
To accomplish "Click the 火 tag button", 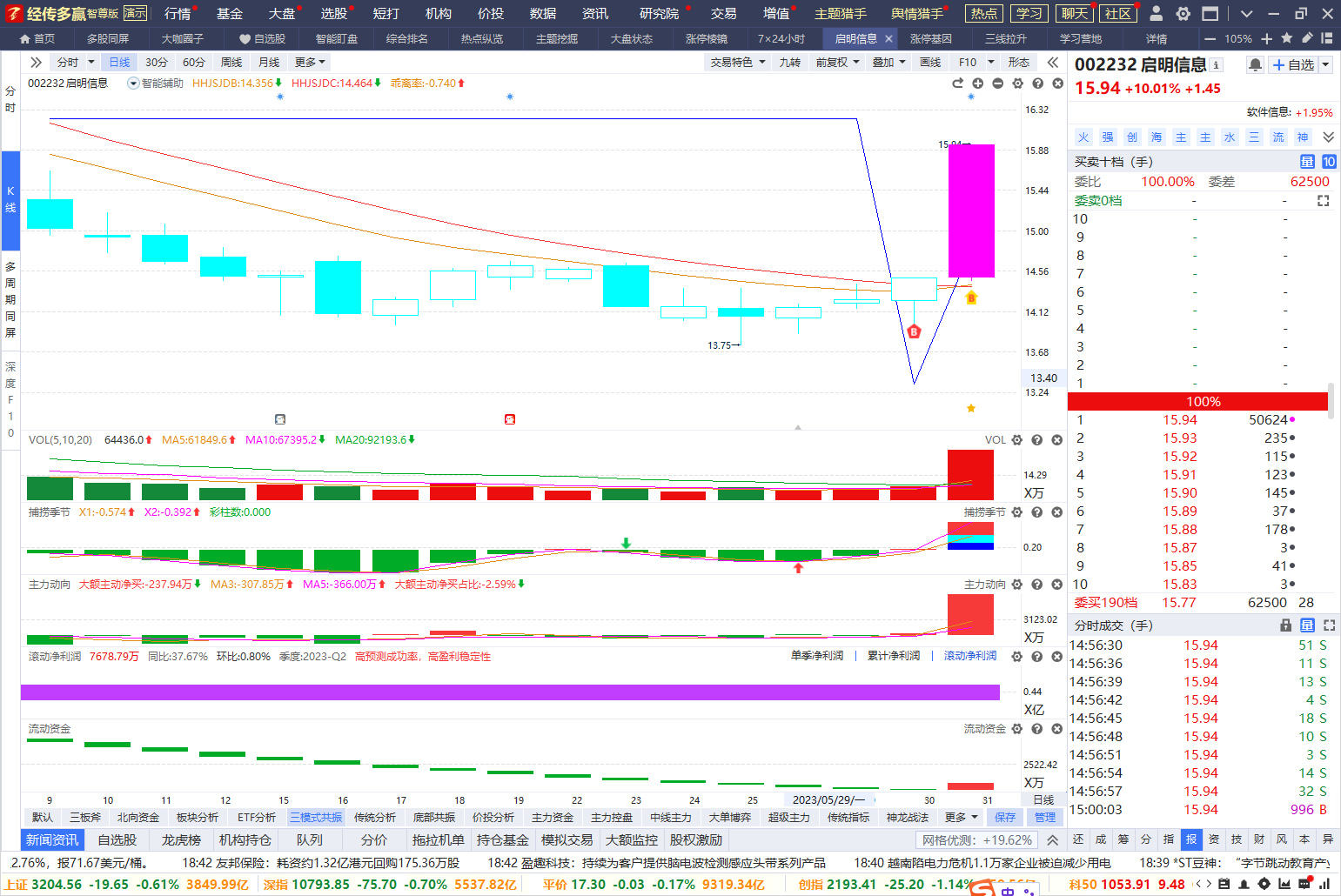I will [1083, 137].
